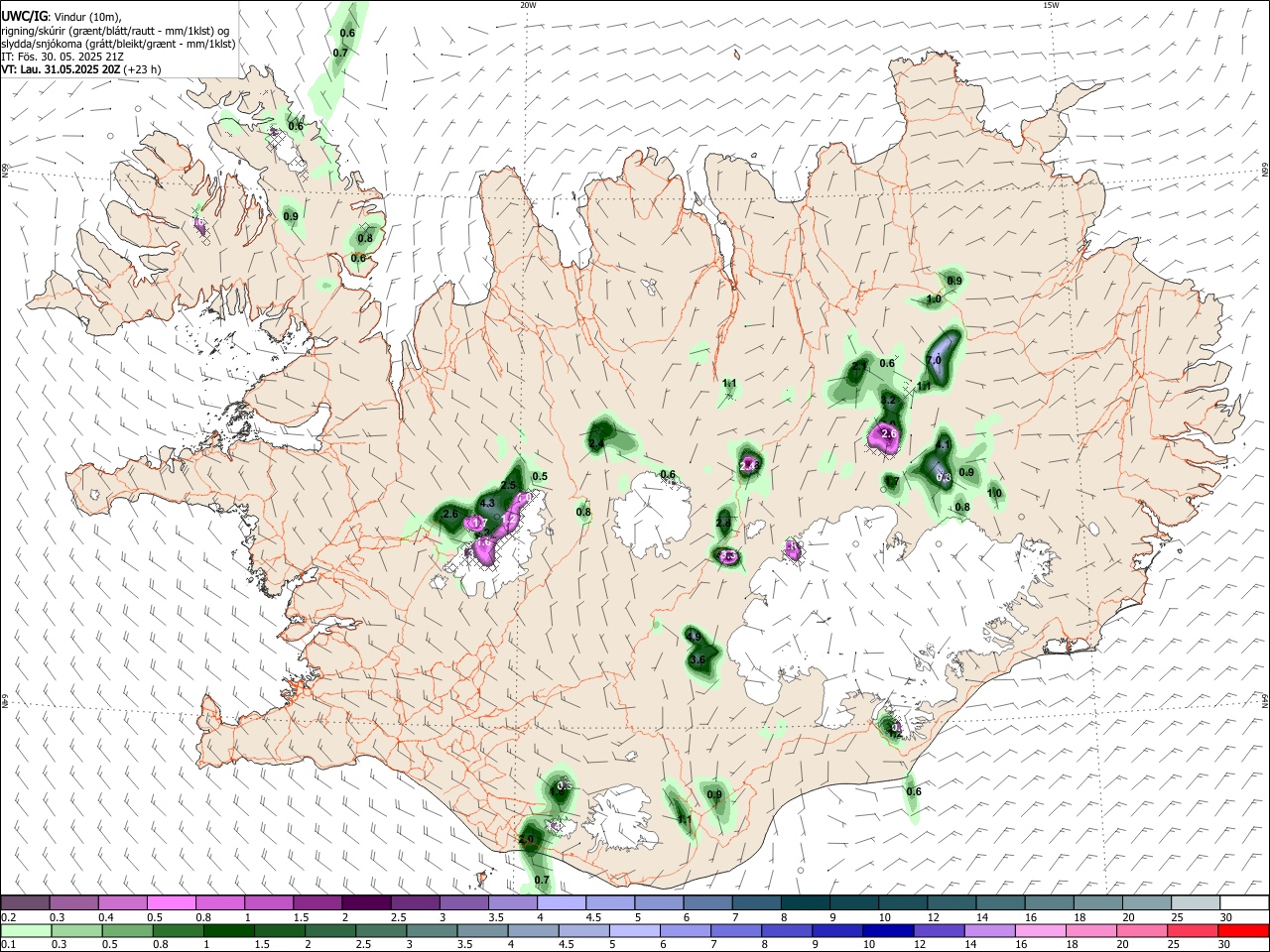Select the 2.5 value north of Langjökull glacier

(x=509, y=485)
